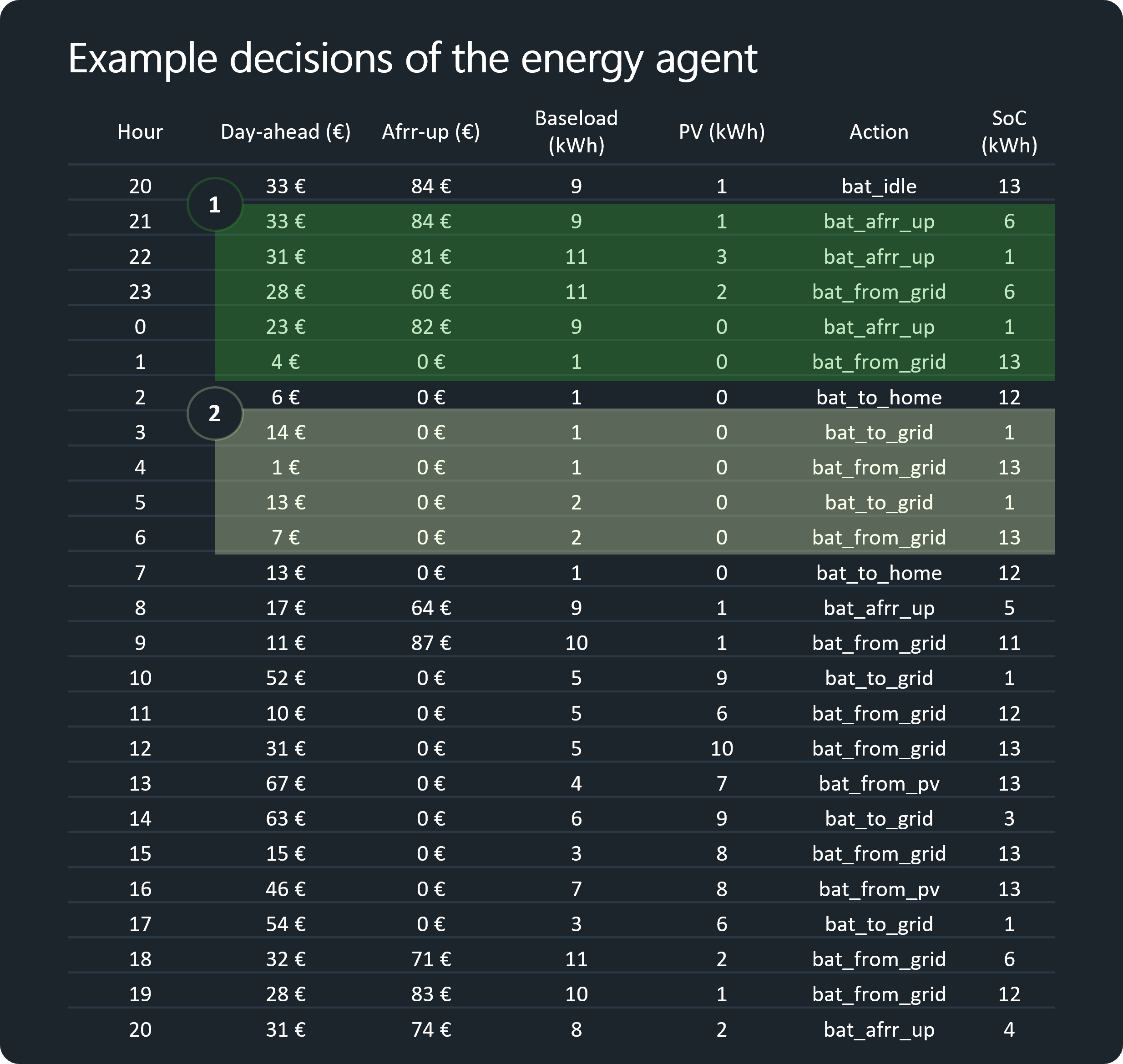
Task: Click the "Afrr-up (€)" column header
Action: click(x=431, y=131)
